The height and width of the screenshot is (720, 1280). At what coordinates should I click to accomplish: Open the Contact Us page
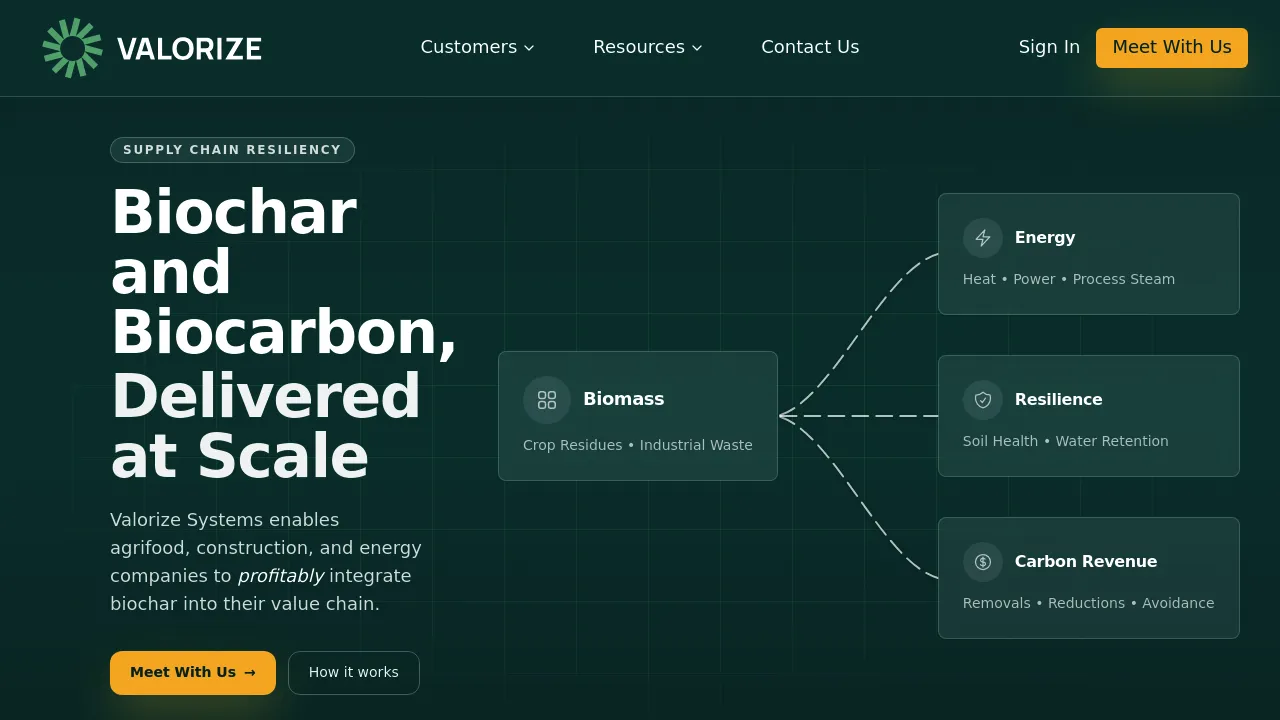coord(810,47)
